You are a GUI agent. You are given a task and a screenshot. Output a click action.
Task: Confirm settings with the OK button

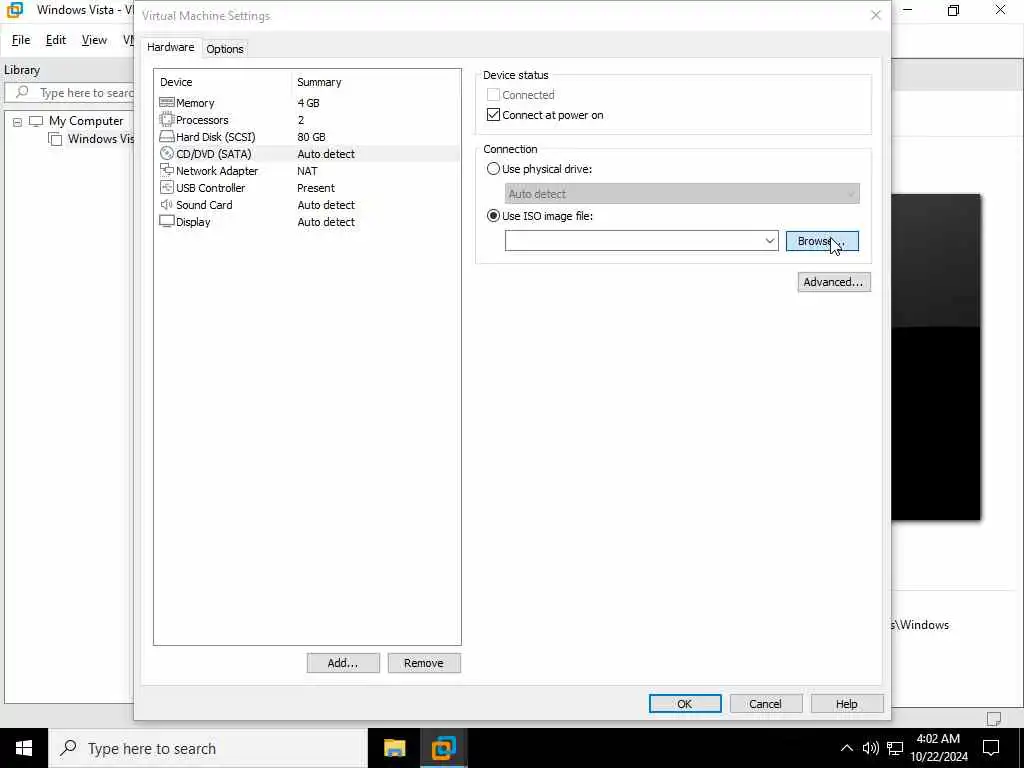pyautogui.click(x=684, y=703)
